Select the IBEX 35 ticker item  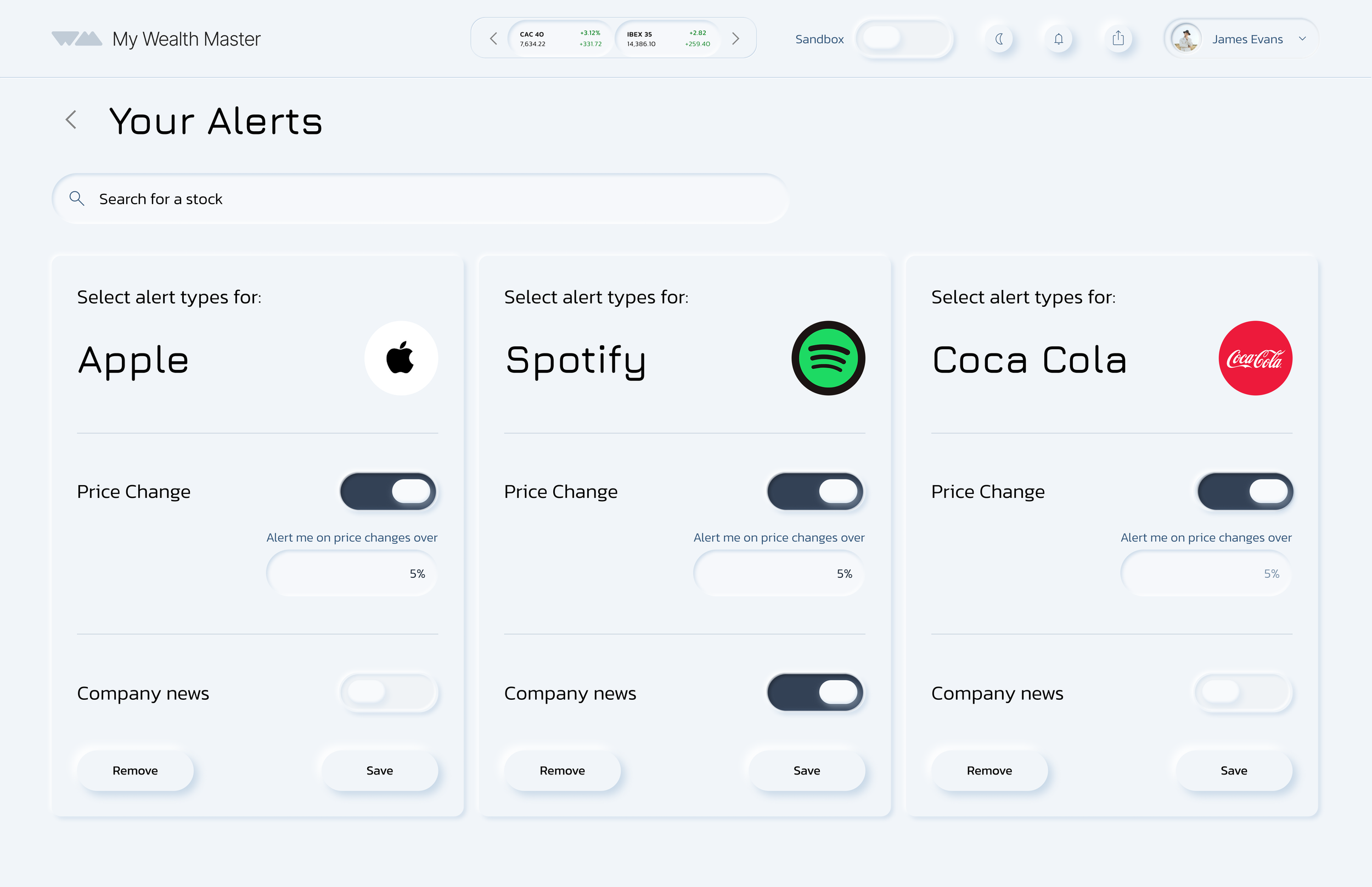[x=668, y=38]
